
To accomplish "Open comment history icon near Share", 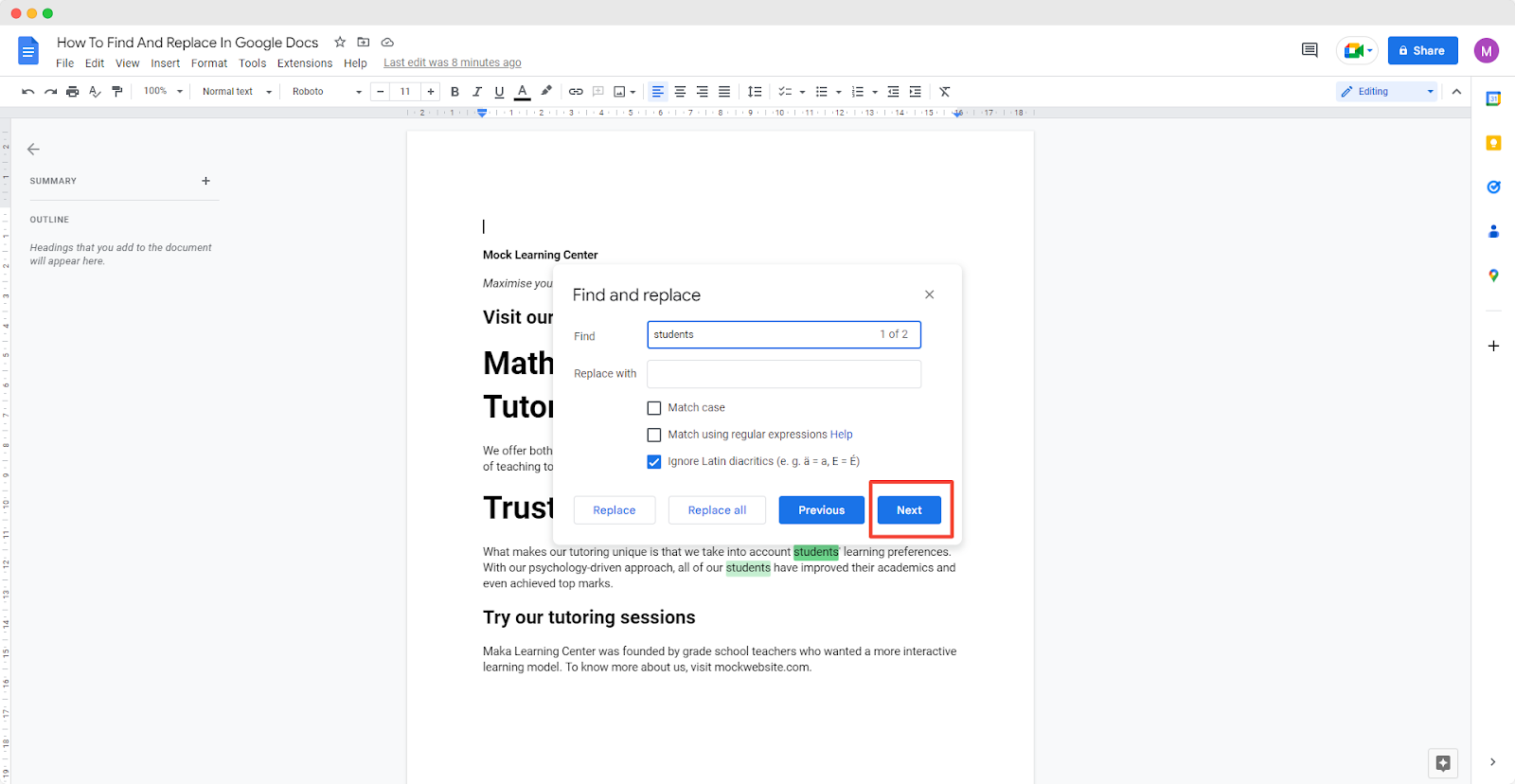I will pos(1310,50).
